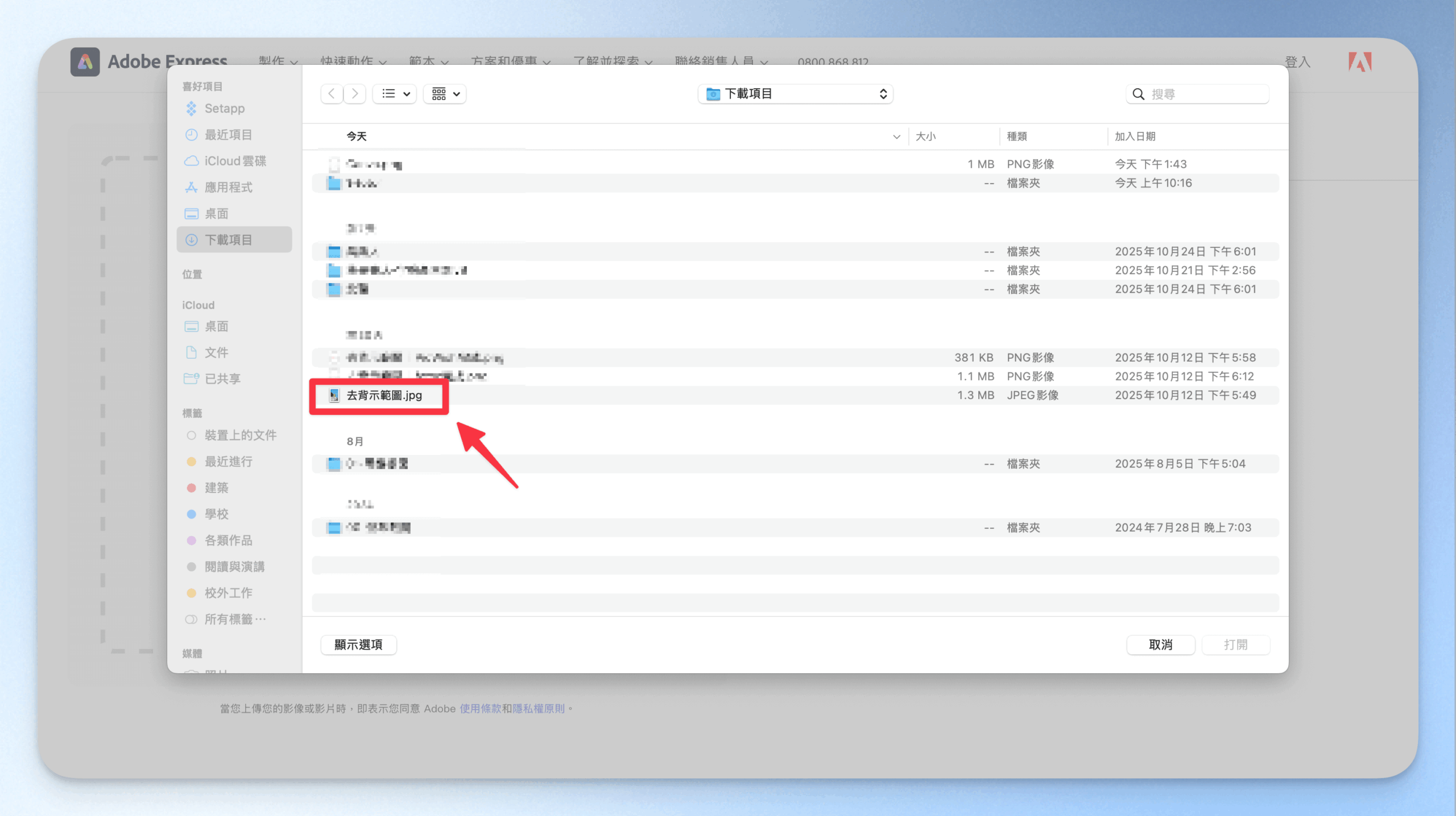
Task: Open iCloud 雲碟 in the sidebar
Action: click(x=234, y=161)
